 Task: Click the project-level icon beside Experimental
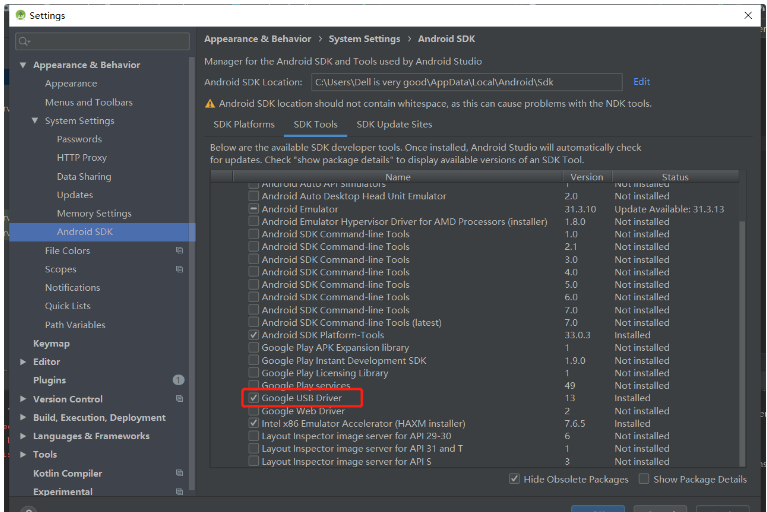pyautogui.click(x=179, y=491)
